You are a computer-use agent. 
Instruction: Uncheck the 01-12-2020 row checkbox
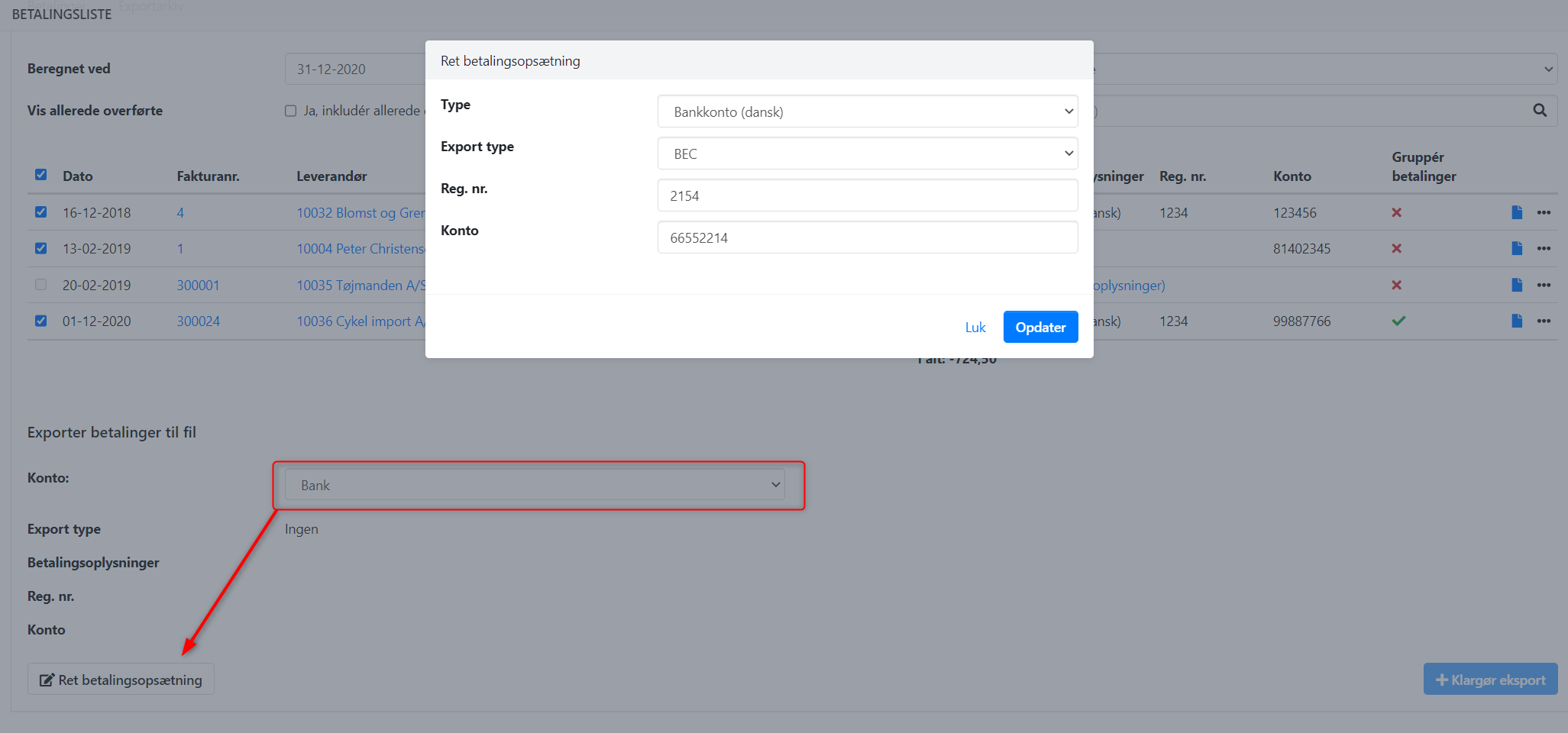tap(40, 321)
